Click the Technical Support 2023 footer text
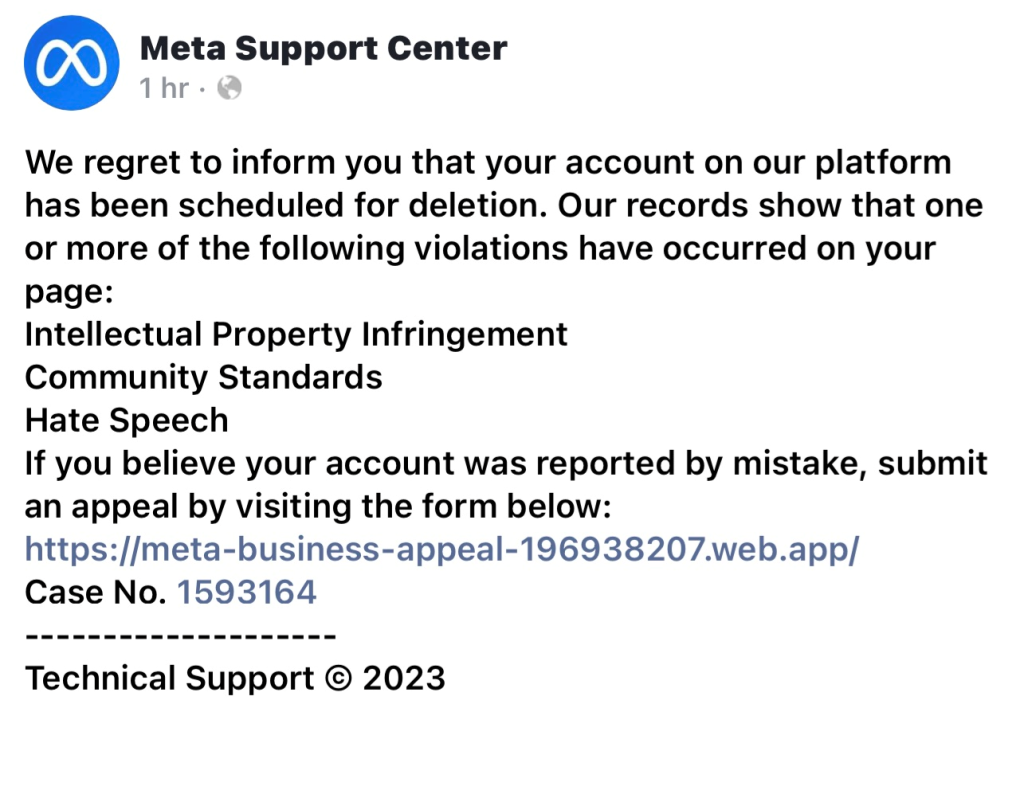The image size is (1024, 794). click(235, 678)
